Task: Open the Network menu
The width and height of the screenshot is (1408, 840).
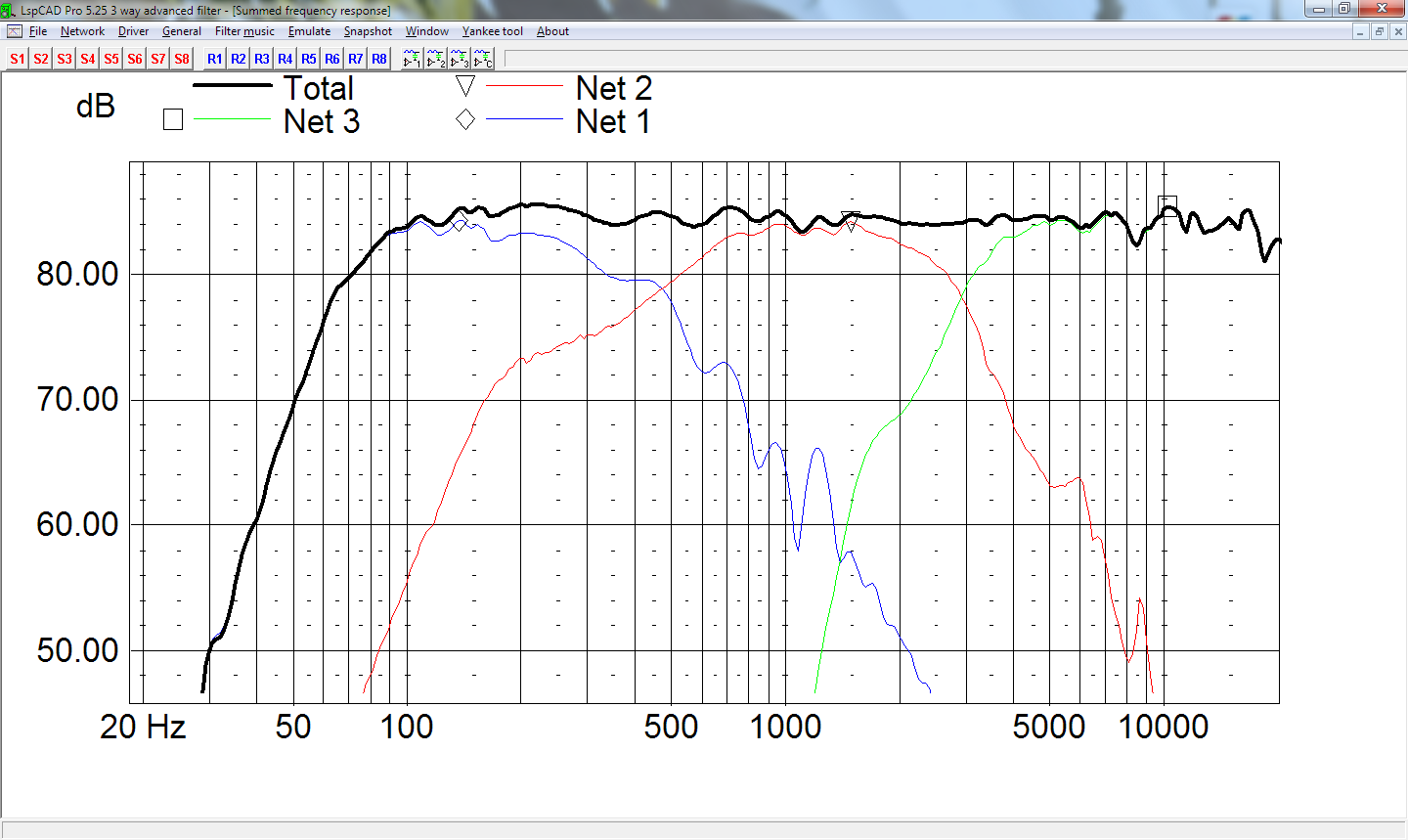Action: [x=82, y=31]
